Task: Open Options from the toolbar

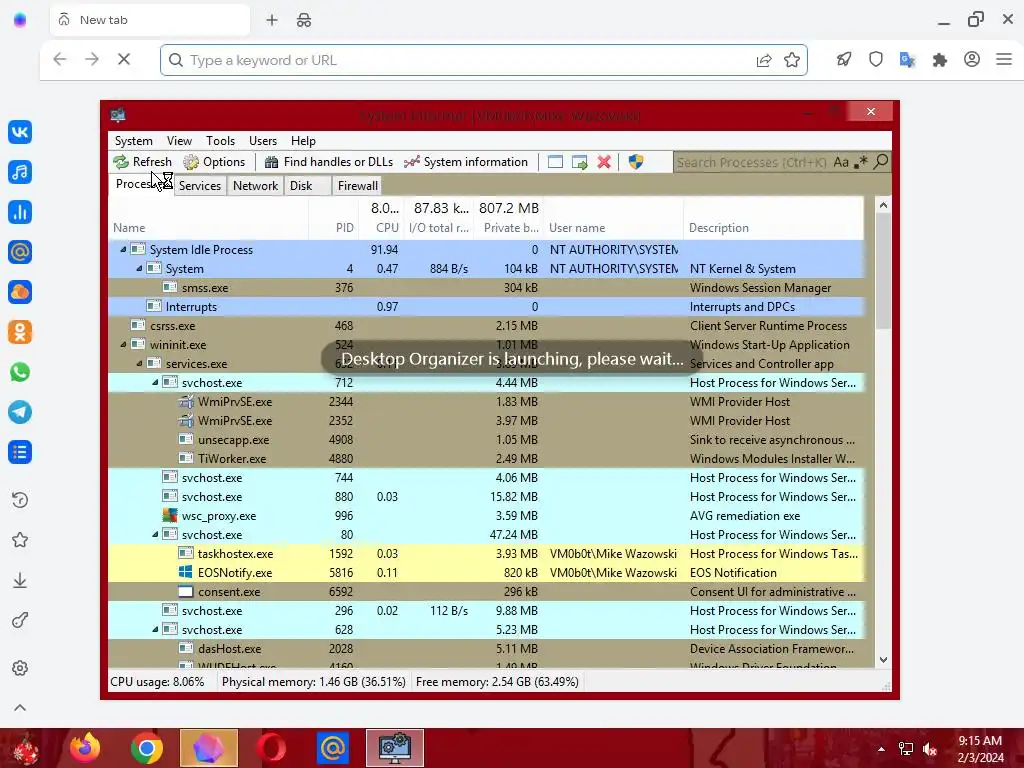Action: tap(214, 162)
